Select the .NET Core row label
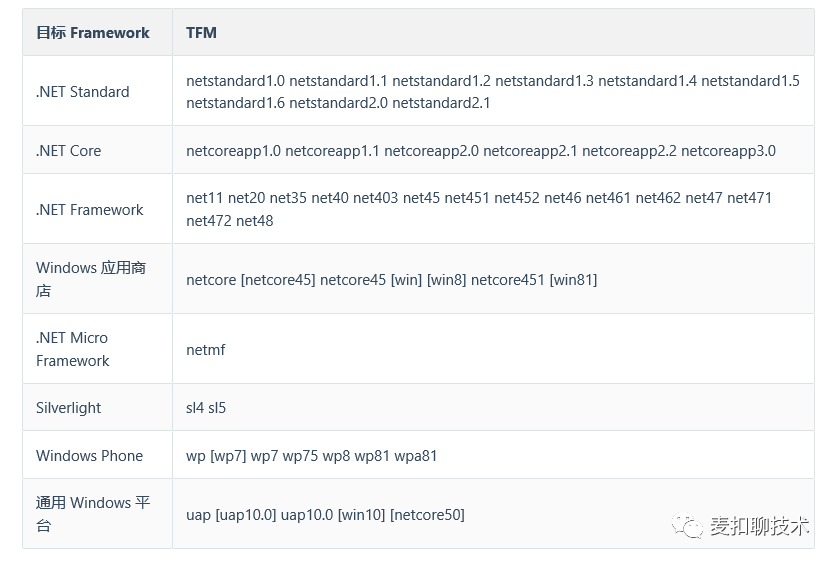 (x=68, y=151)
